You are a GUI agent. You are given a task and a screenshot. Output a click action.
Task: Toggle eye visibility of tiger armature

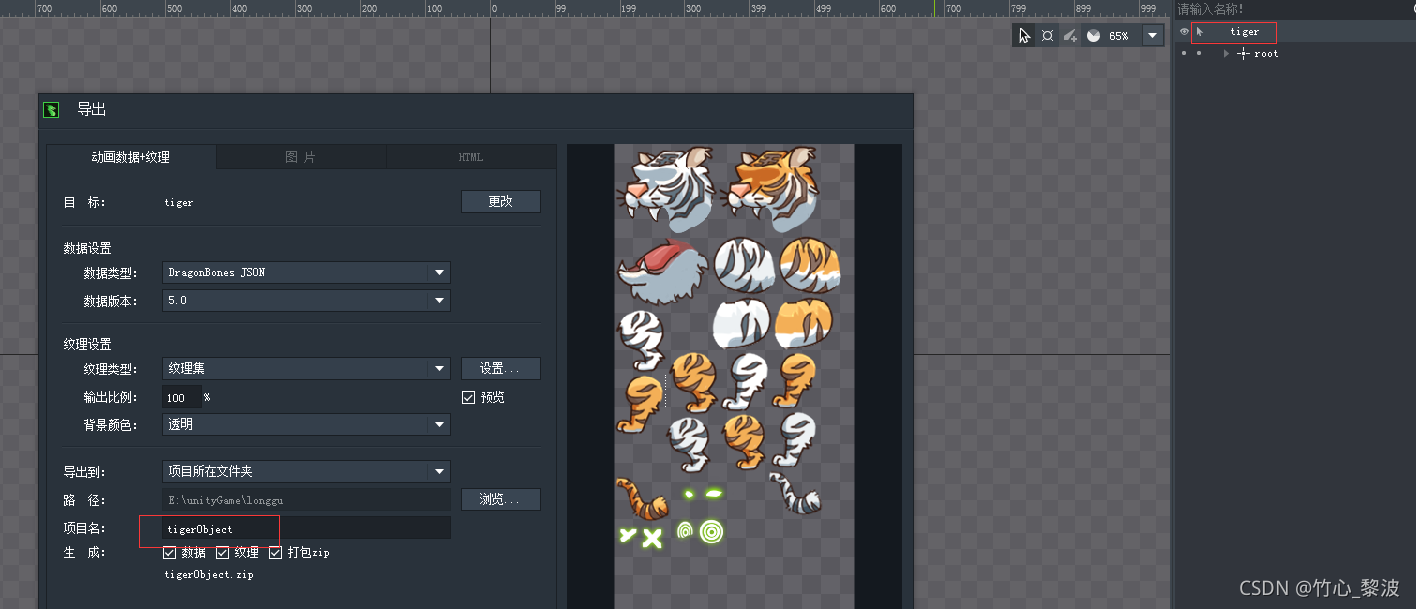1184,32
